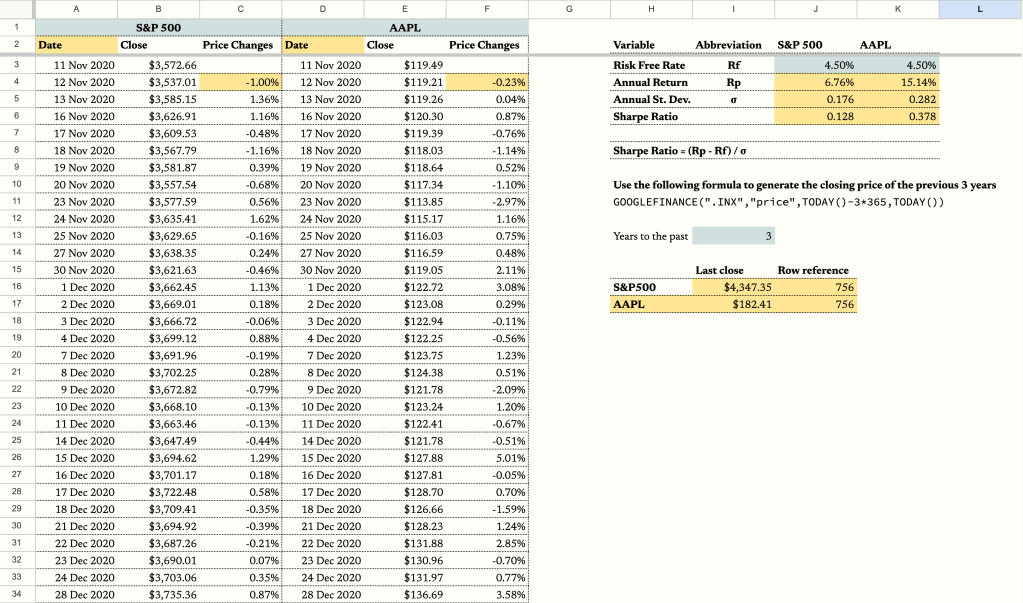Image resolution: width=1023 pixels, height=603 pixels.
Task: Click the Abbreviation header cell
Action: coord(728,45)
